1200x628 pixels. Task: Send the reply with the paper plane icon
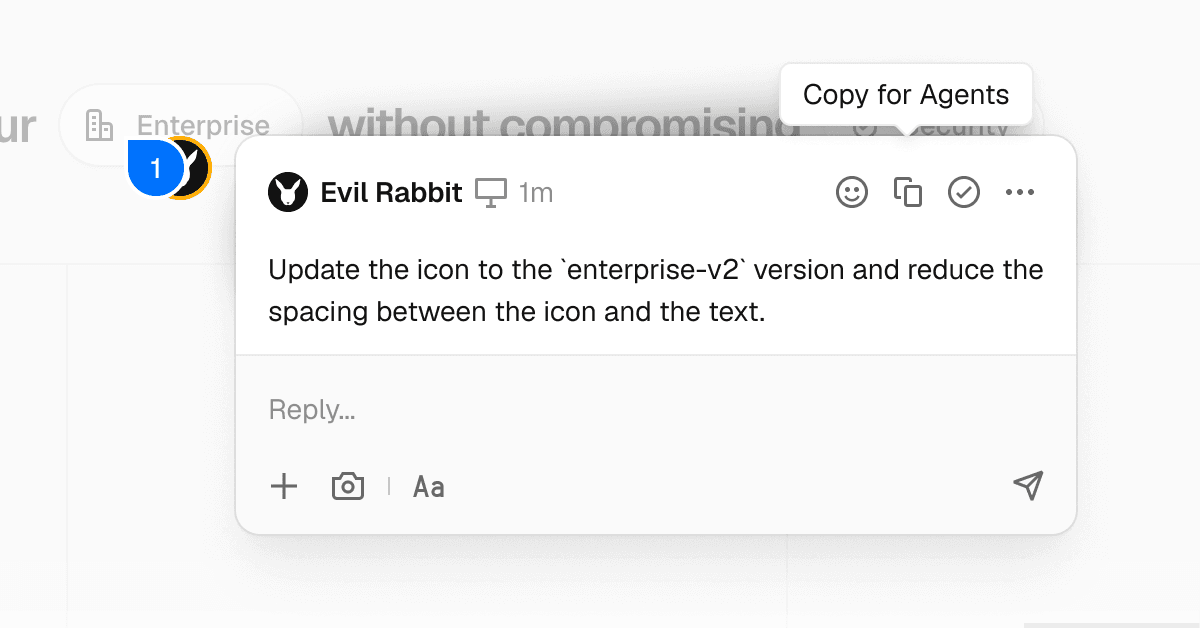click(x=1028, y=486)
